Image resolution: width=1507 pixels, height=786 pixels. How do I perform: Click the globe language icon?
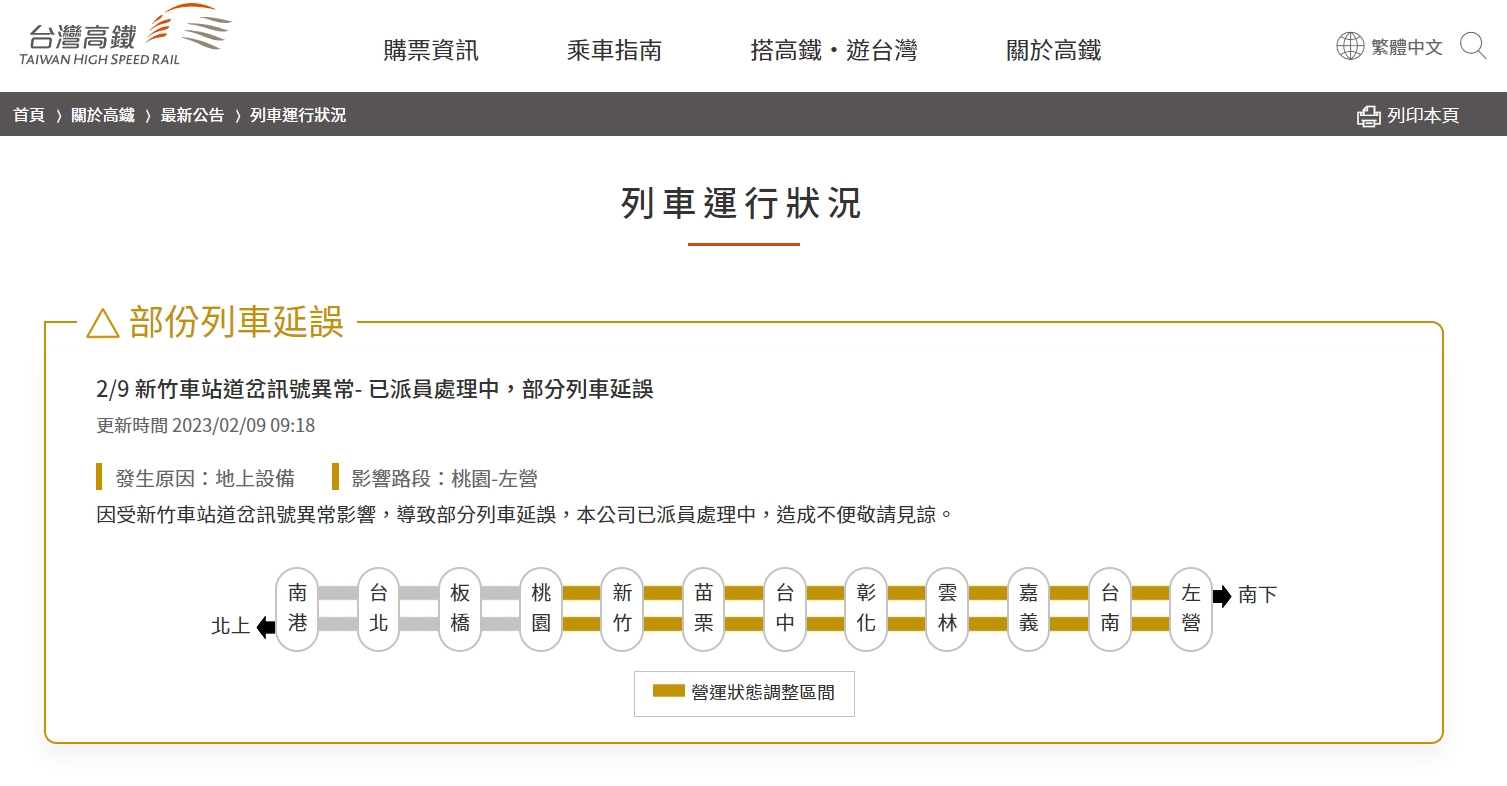[1350, 46]
